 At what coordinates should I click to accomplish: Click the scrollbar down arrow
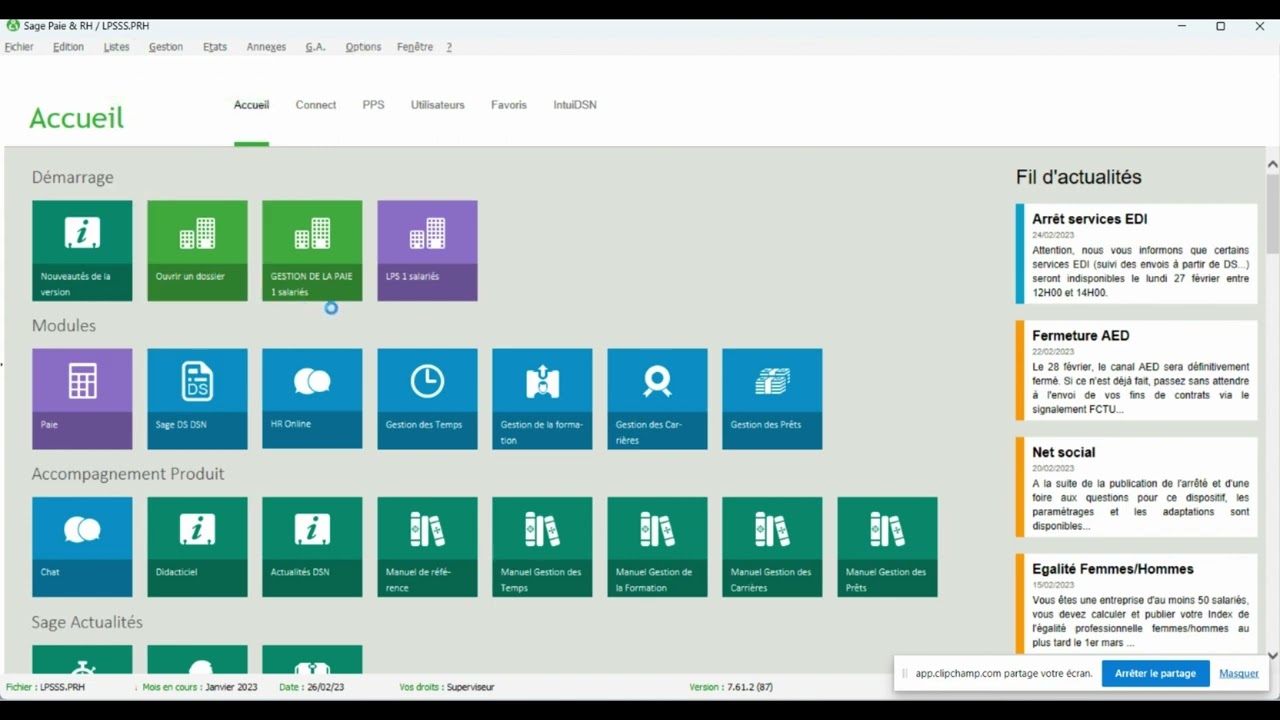(x=1273, y=656)
